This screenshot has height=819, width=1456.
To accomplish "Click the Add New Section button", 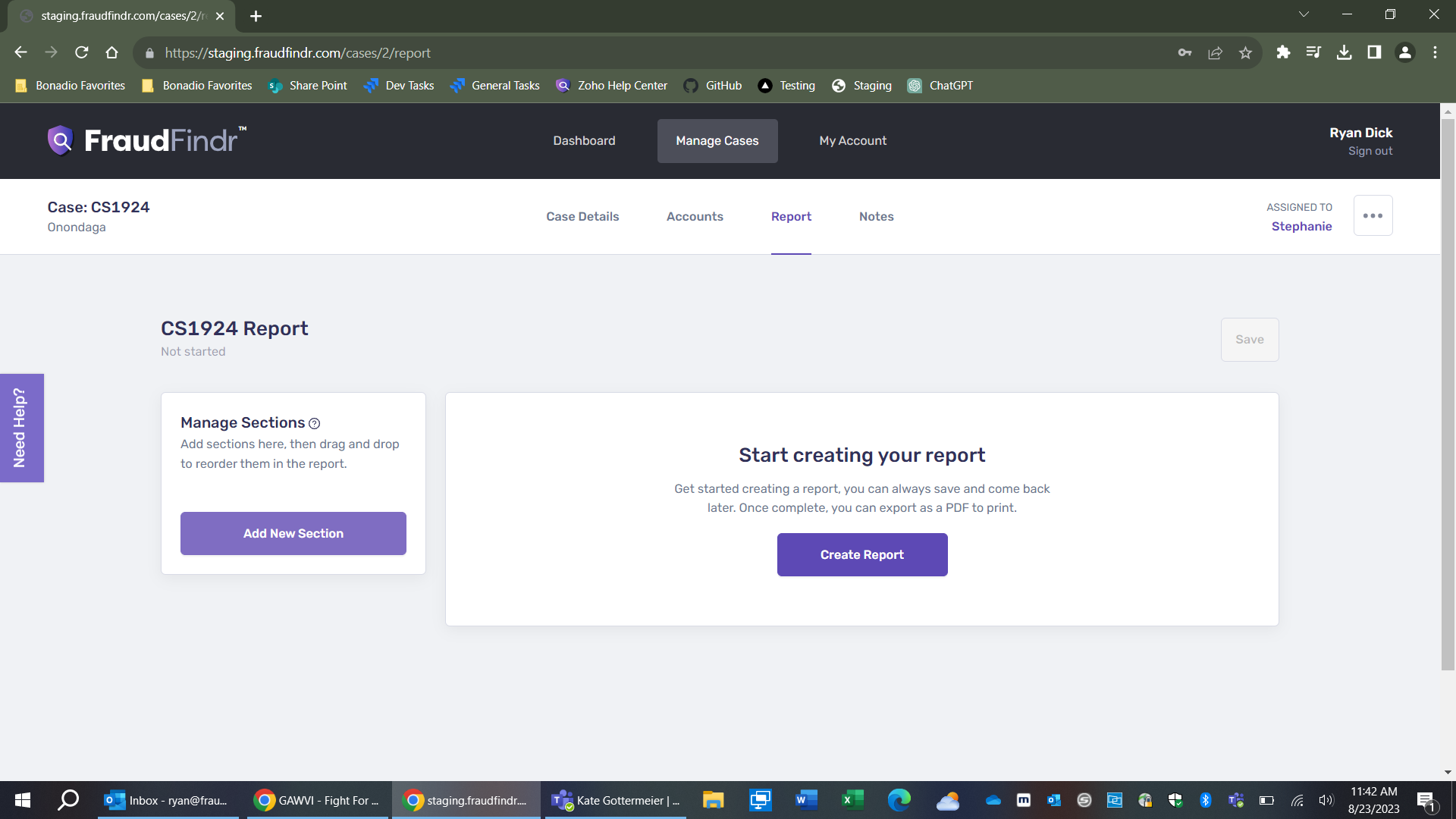I will (293, 534).
